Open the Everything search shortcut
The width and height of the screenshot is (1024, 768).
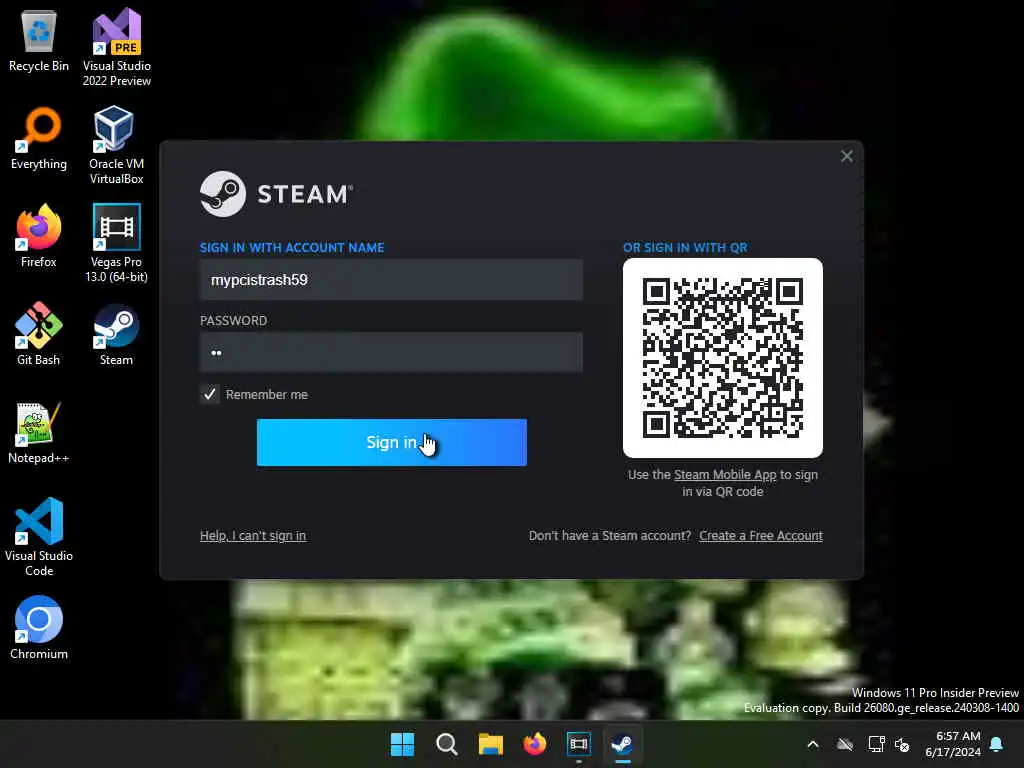pos(39,138)
